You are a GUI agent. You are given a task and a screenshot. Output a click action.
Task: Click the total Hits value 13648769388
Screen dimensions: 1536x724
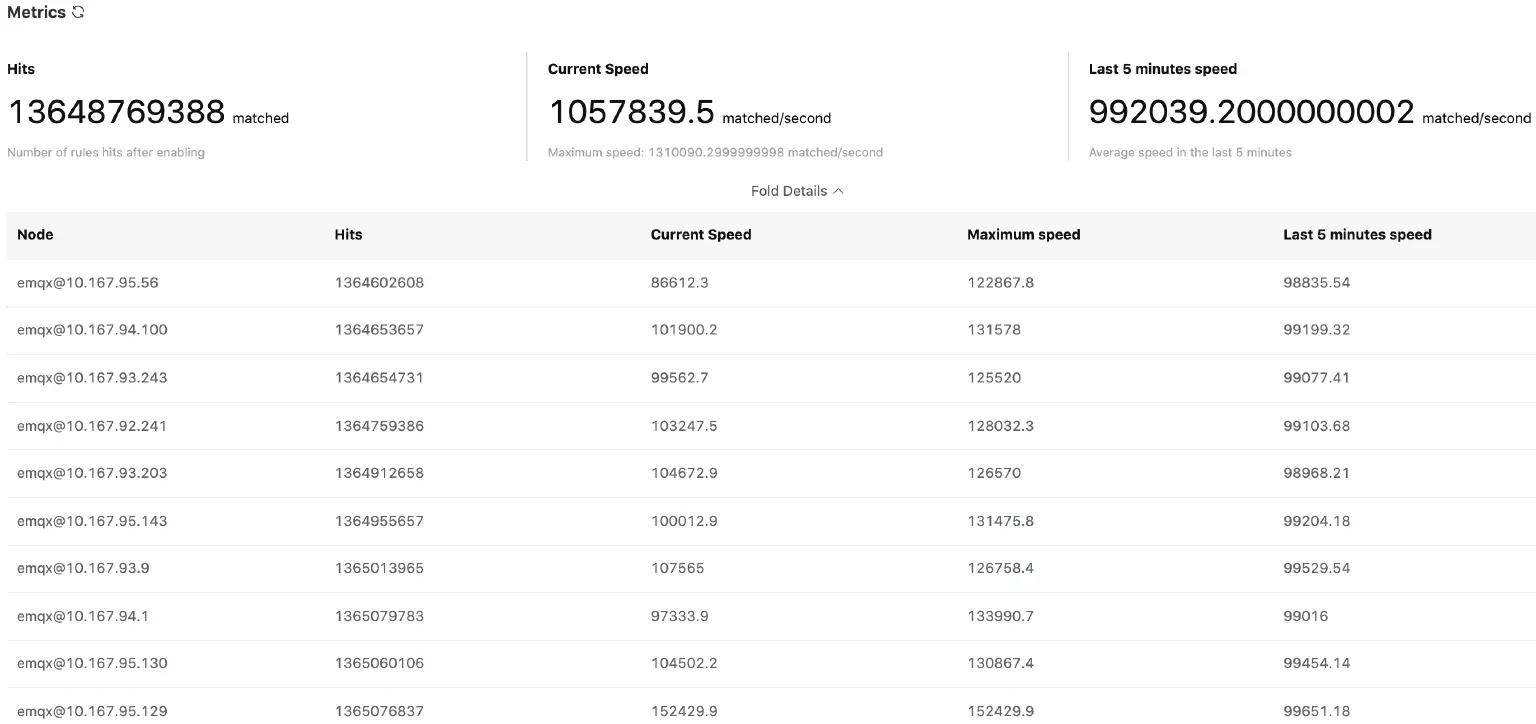click(116, 112)
